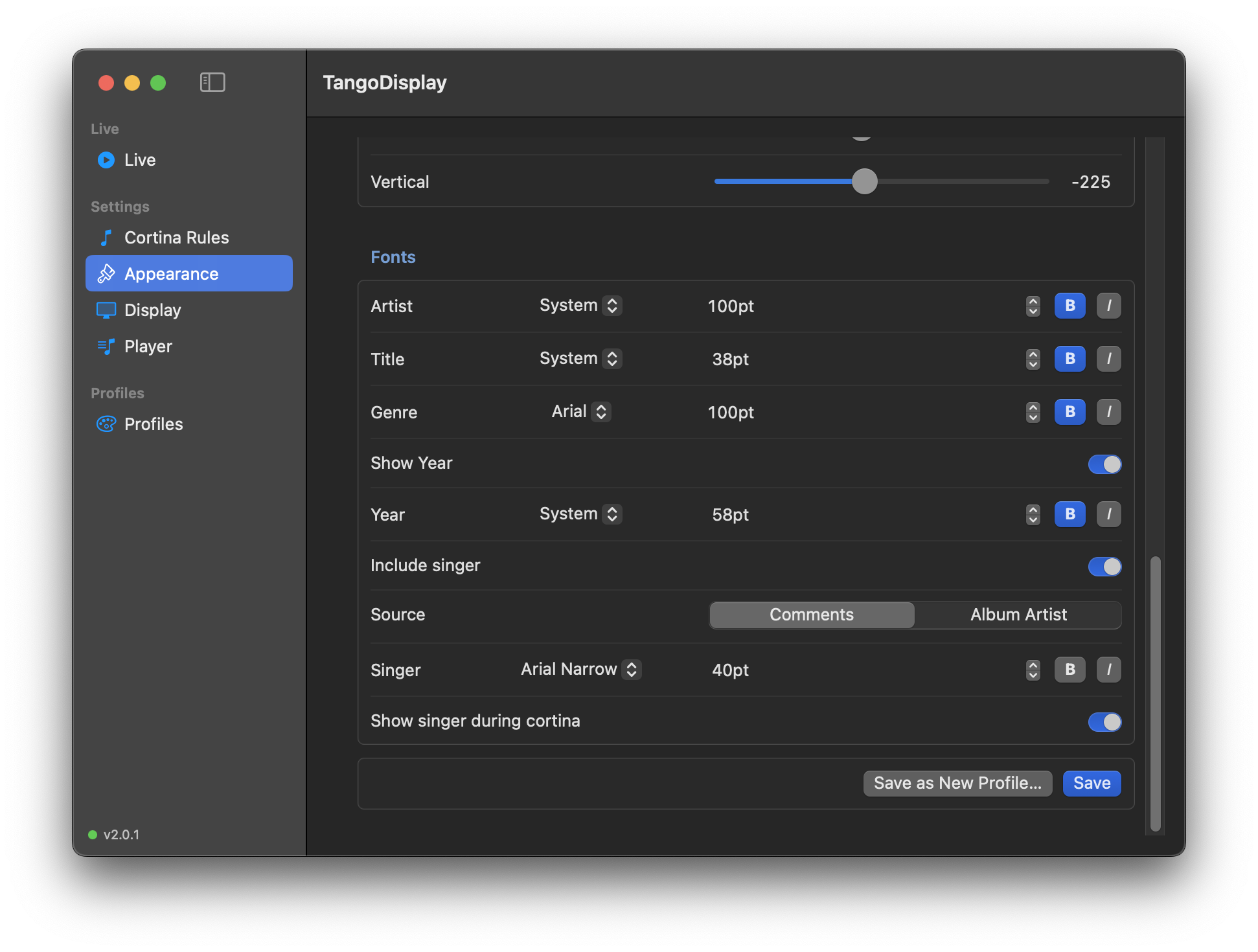
Task: Click the Title 38pt size field
Action: tap(731, 359)
